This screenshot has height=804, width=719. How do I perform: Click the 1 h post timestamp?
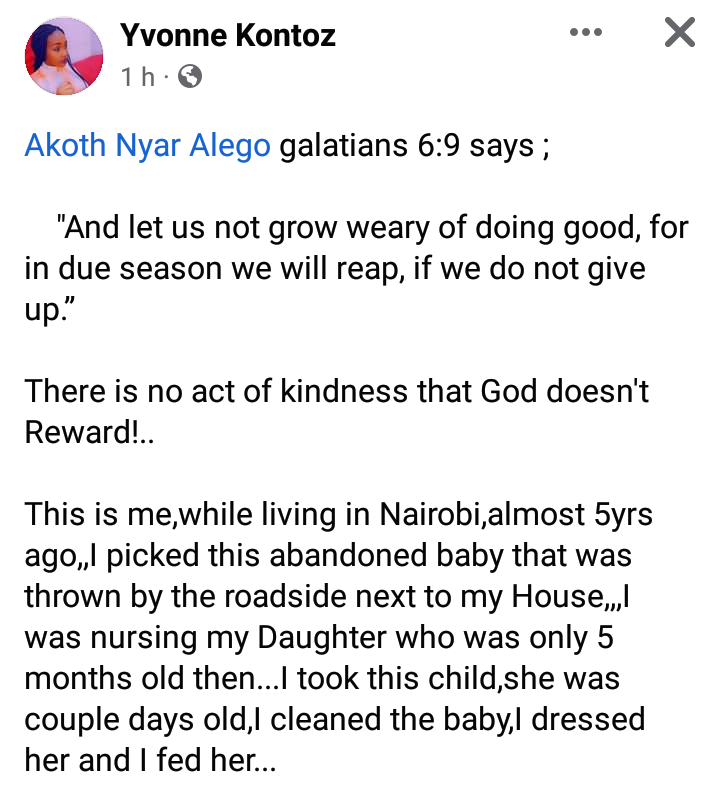[x=137, y=77]
